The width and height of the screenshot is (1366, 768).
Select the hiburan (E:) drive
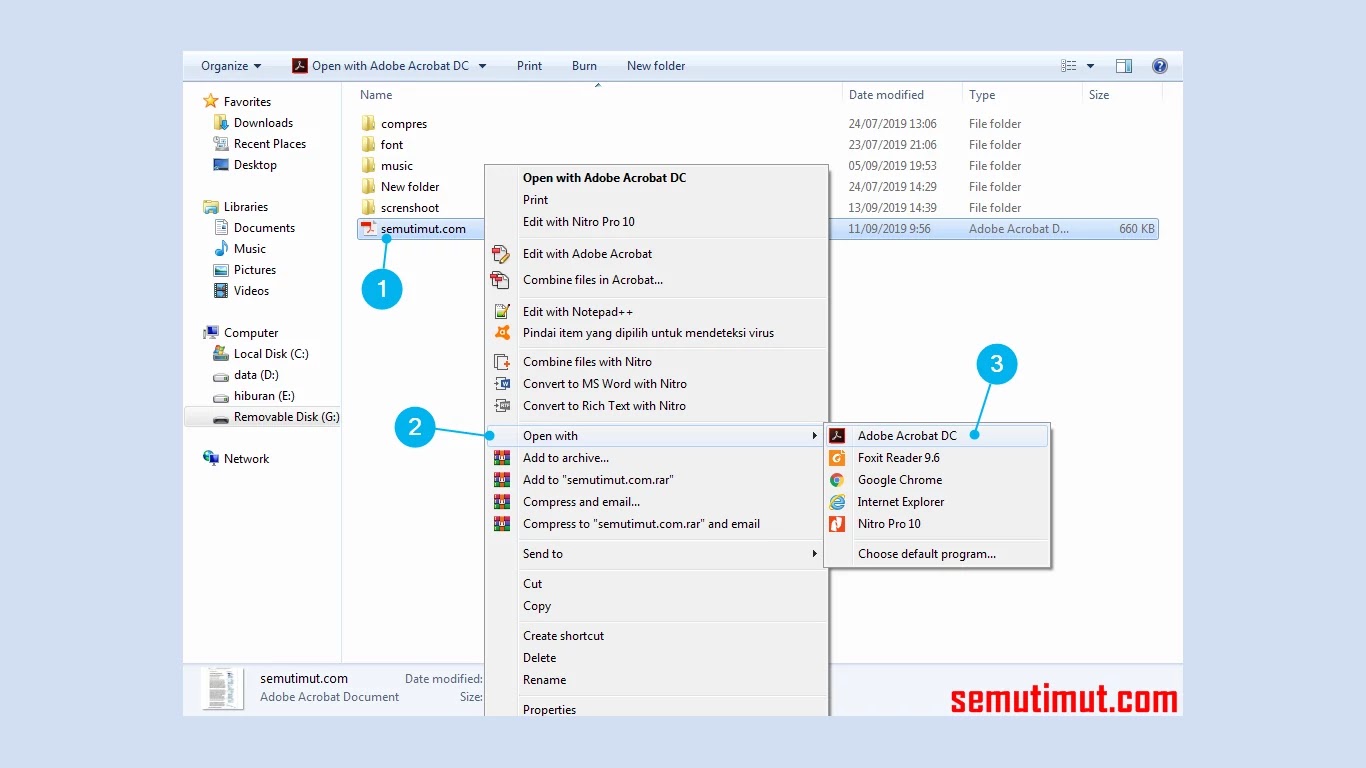click(x=264, y=396)
